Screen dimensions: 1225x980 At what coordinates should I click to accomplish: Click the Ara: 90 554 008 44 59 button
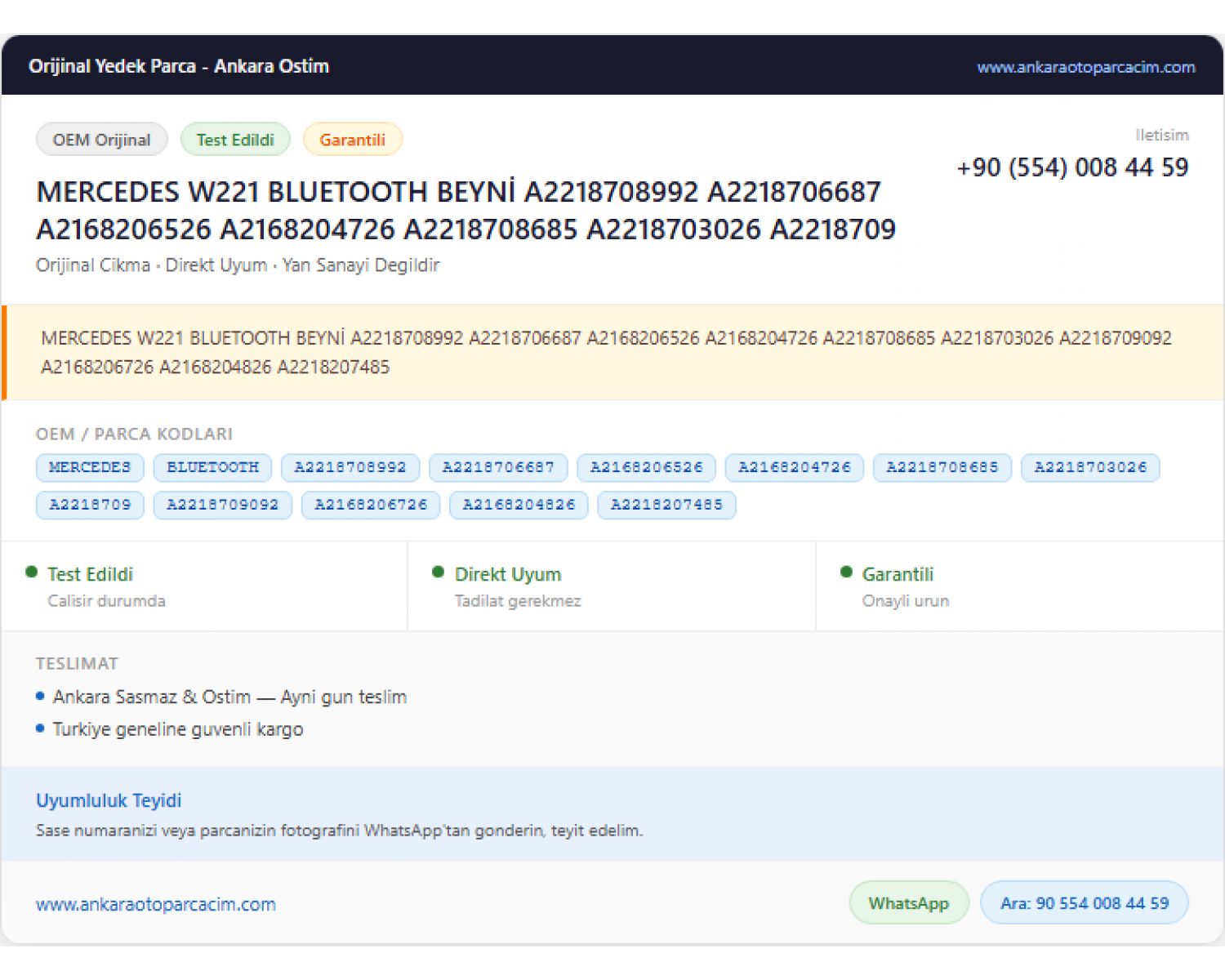[x=1085, y=903]
